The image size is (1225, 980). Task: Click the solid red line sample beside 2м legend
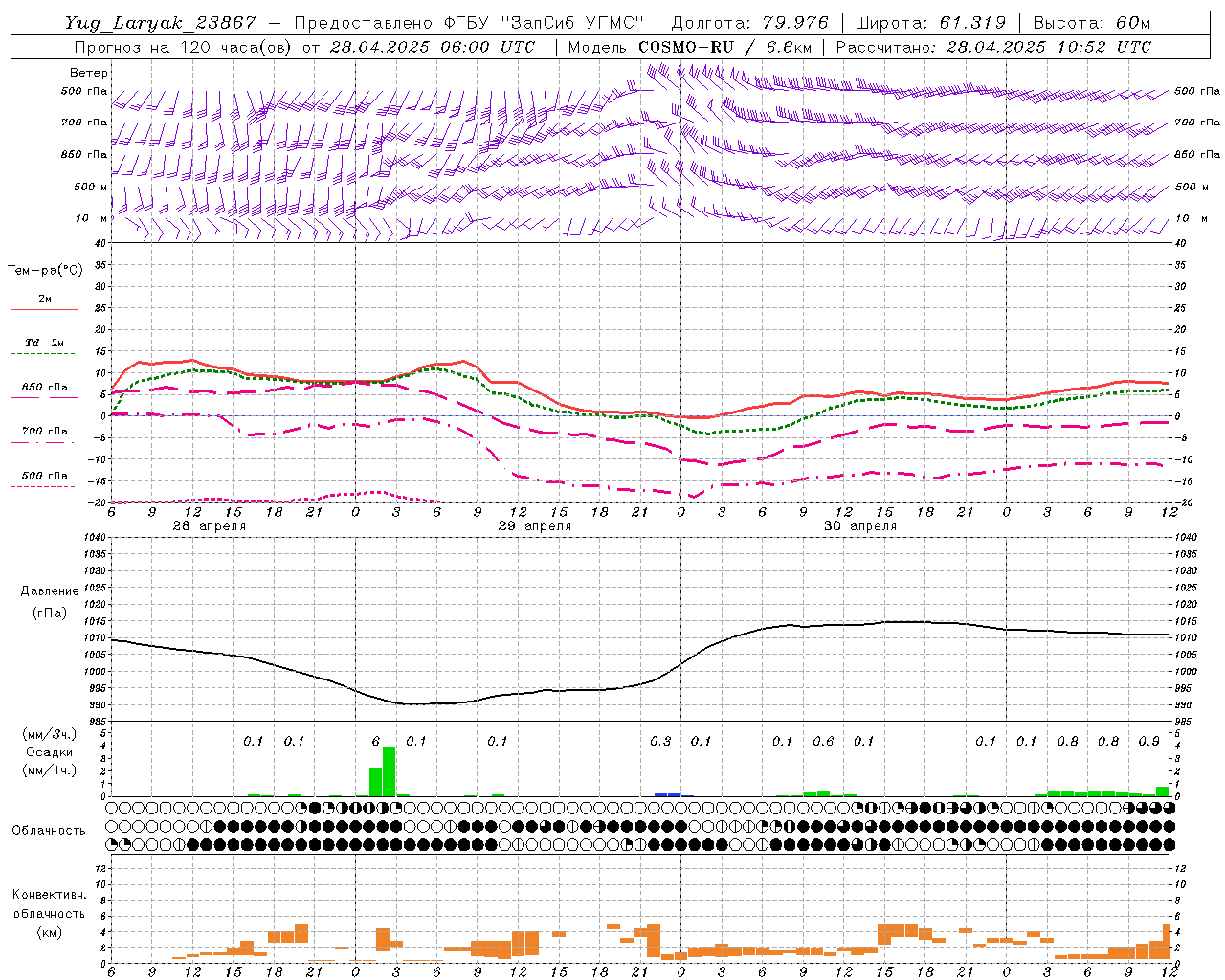pyautogui.click(x=45, y=310)
